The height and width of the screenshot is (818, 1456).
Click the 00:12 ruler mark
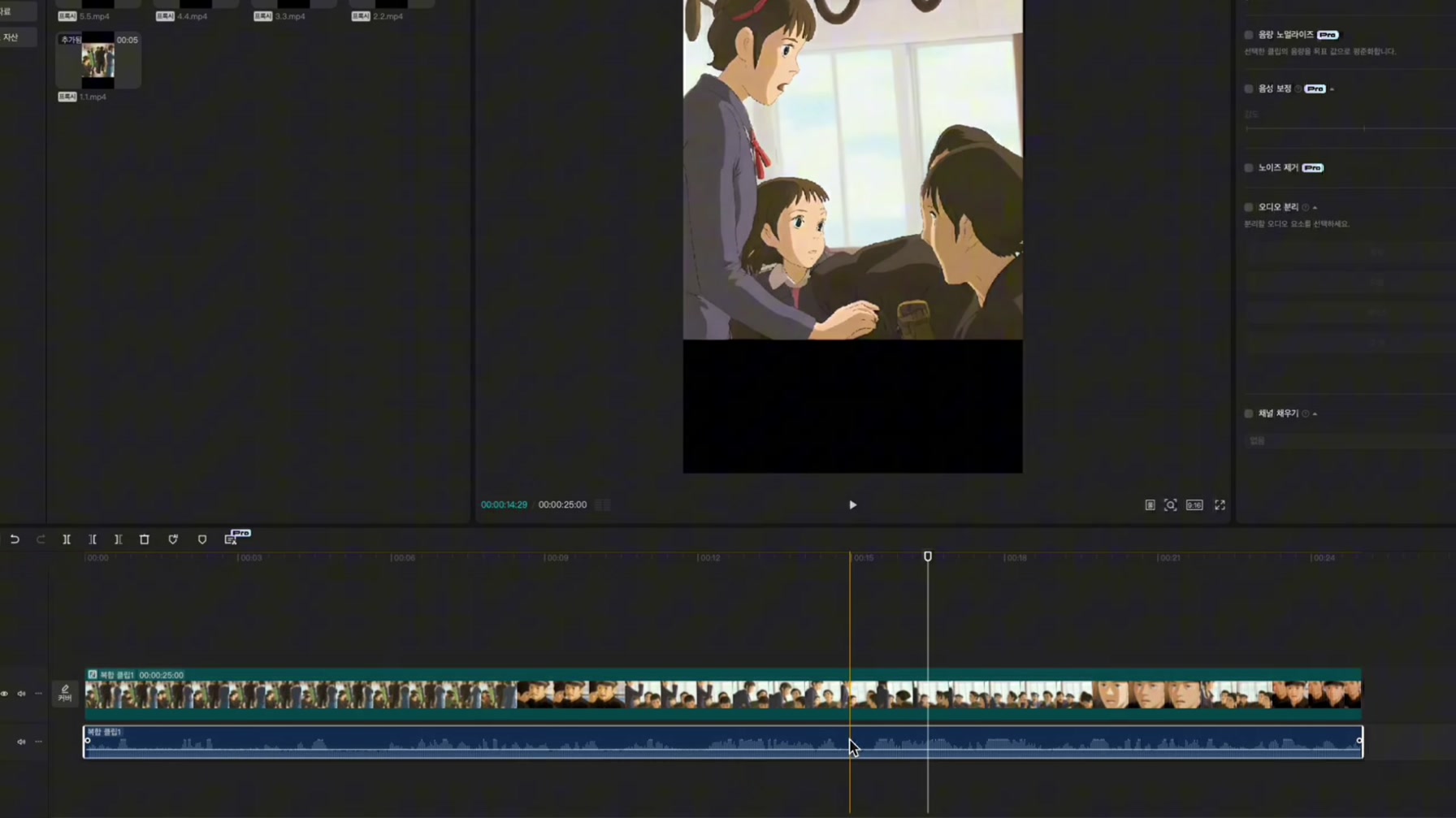click(x=709, y=558)
